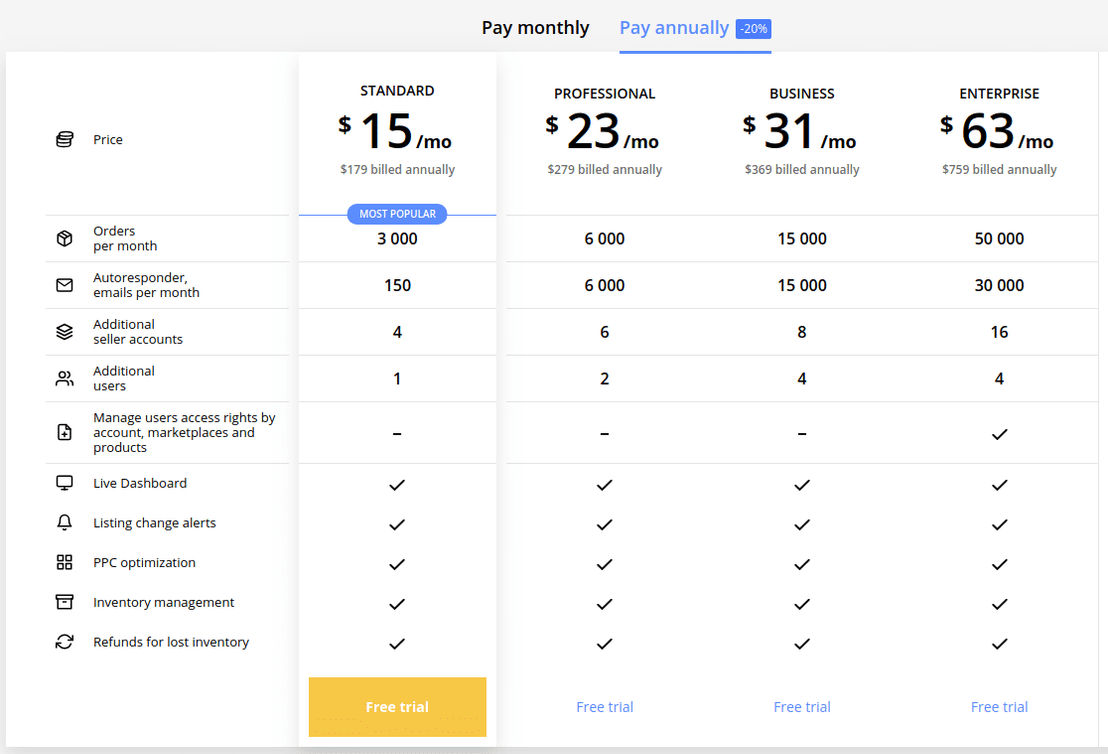Viewport: 1108px width, 754px height.
Task: Click the 150 autoresponder emails value
Action: 397,285
